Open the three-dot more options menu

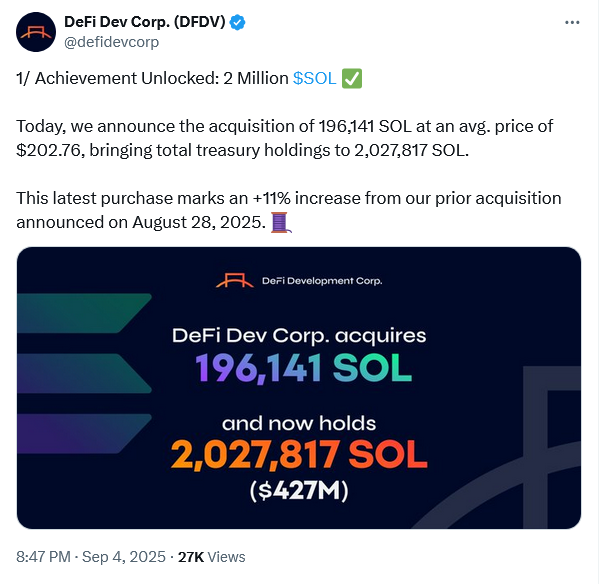pos(571,21)
